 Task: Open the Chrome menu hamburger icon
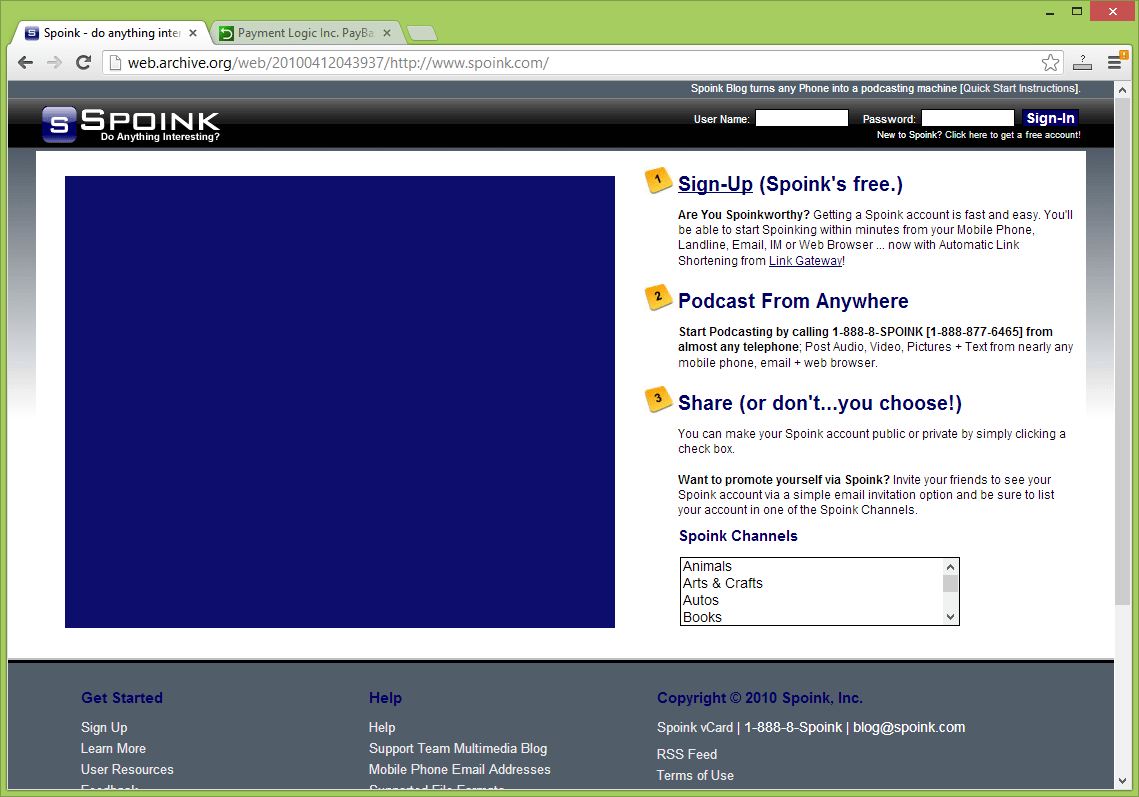pos(1114,62)
